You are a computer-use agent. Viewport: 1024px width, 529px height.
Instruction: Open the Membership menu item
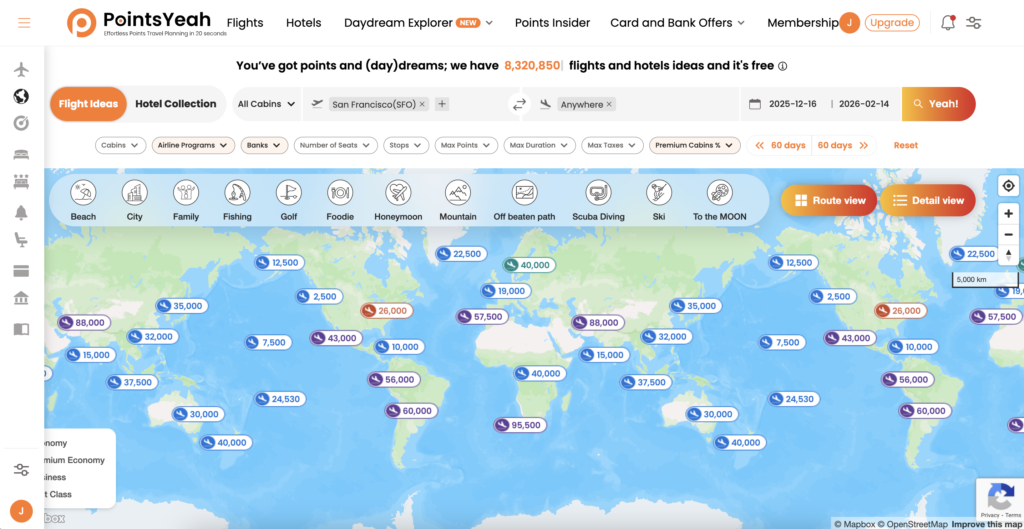pos(803,23)
